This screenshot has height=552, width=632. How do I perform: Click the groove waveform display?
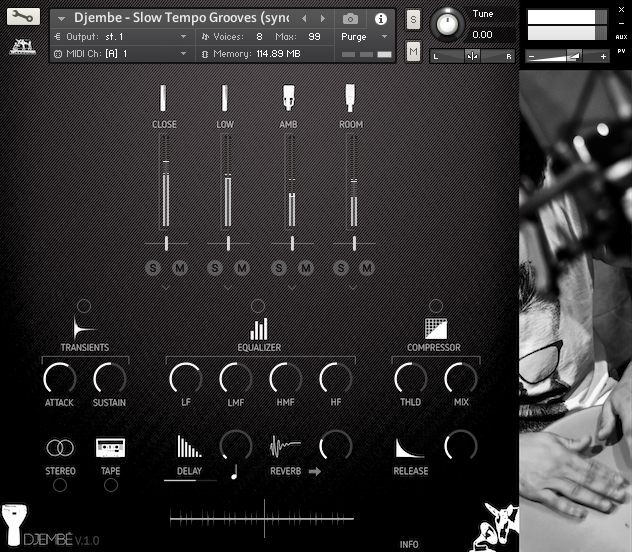click(262, 518)
